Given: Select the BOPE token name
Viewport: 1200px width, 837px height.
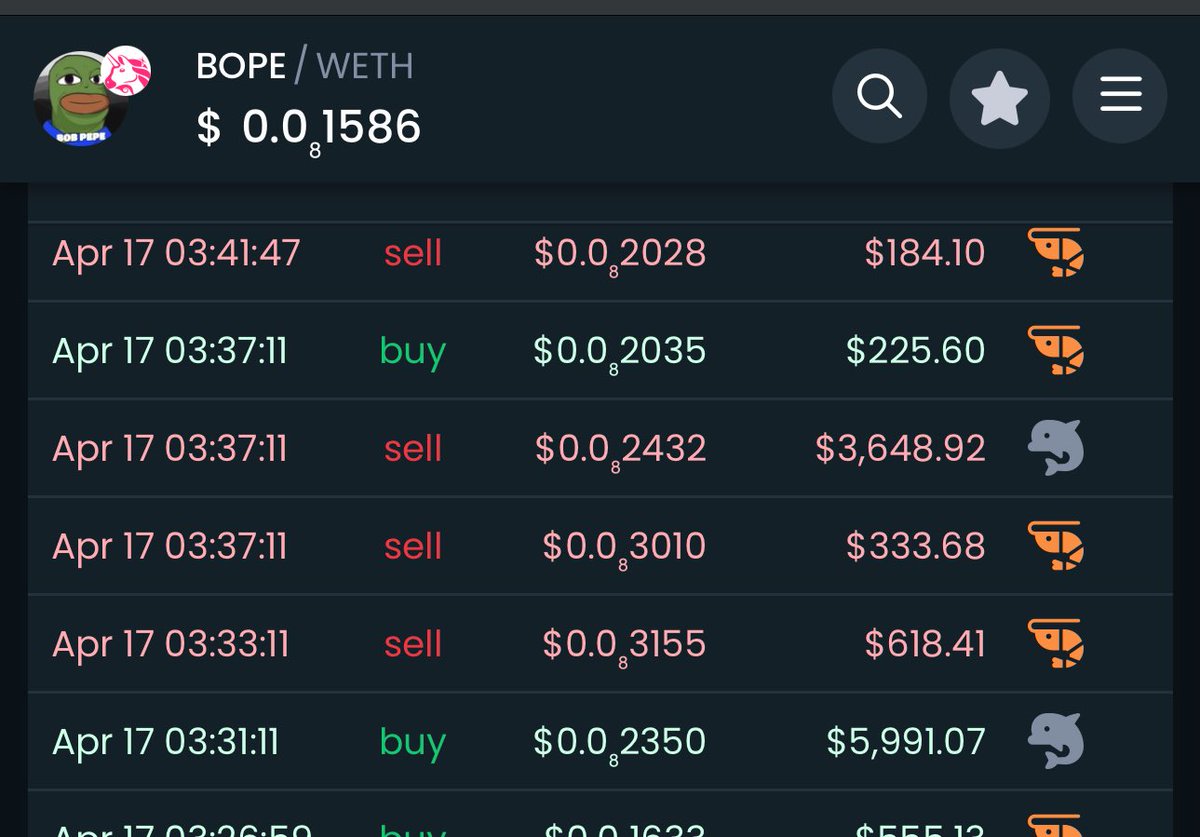Looking at the screenshot, I should 241,66.
